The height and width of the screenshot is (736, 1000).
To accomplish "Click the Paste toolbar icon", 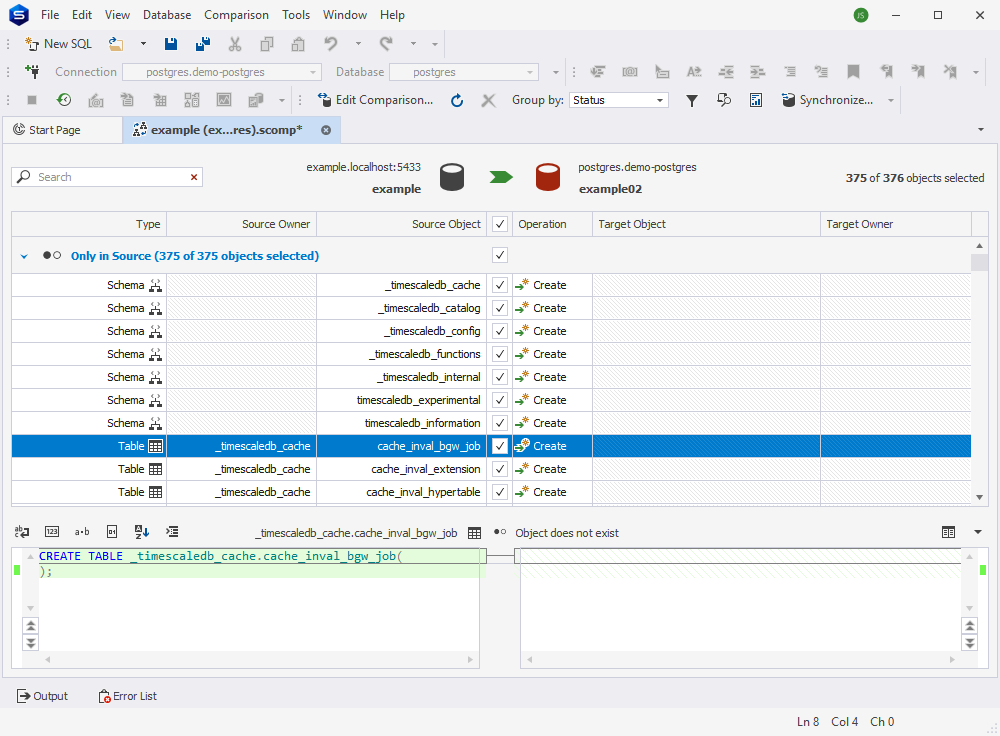I will click(x=297, y=43).
